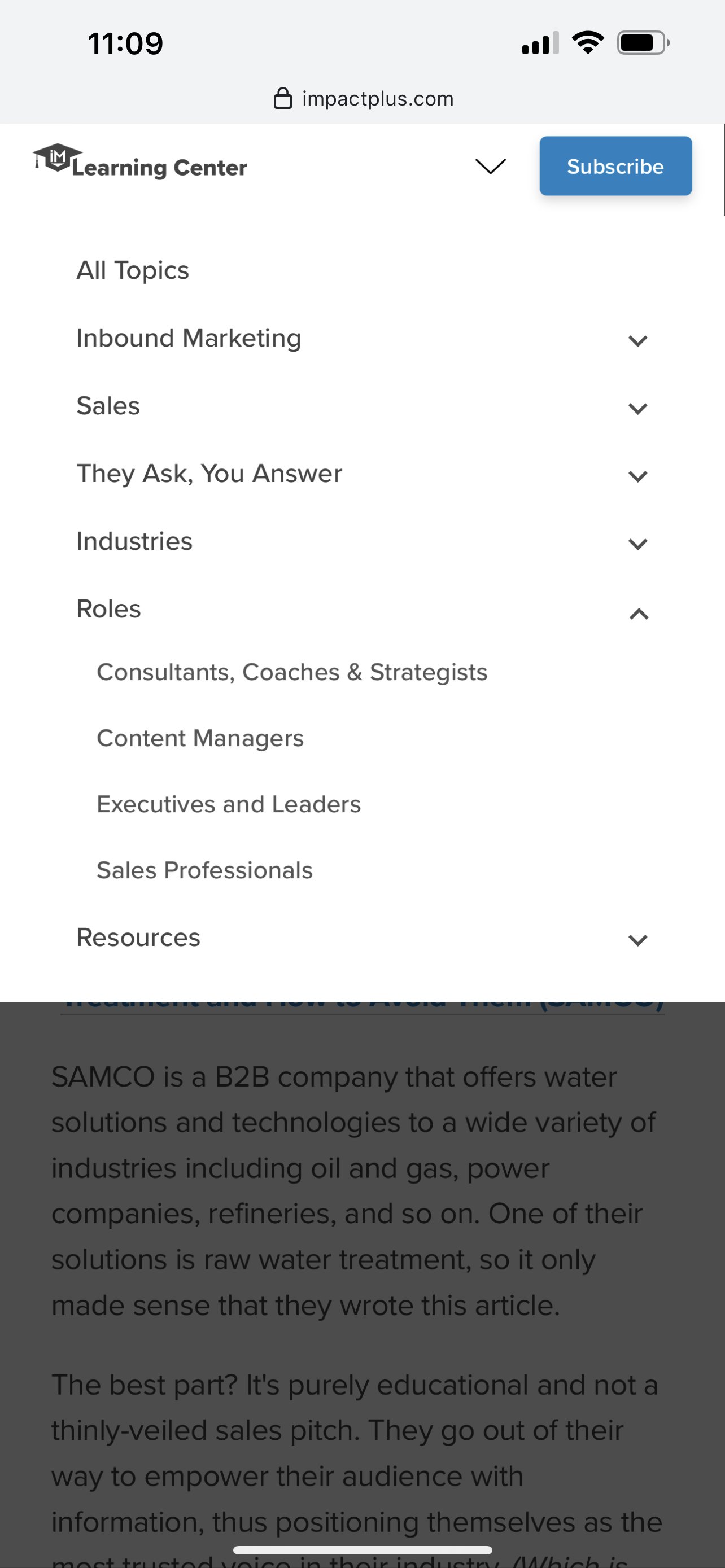Click the impactplus.com address bar
725x1568 pixels.
pyautogui.click(x=377, y=99)
